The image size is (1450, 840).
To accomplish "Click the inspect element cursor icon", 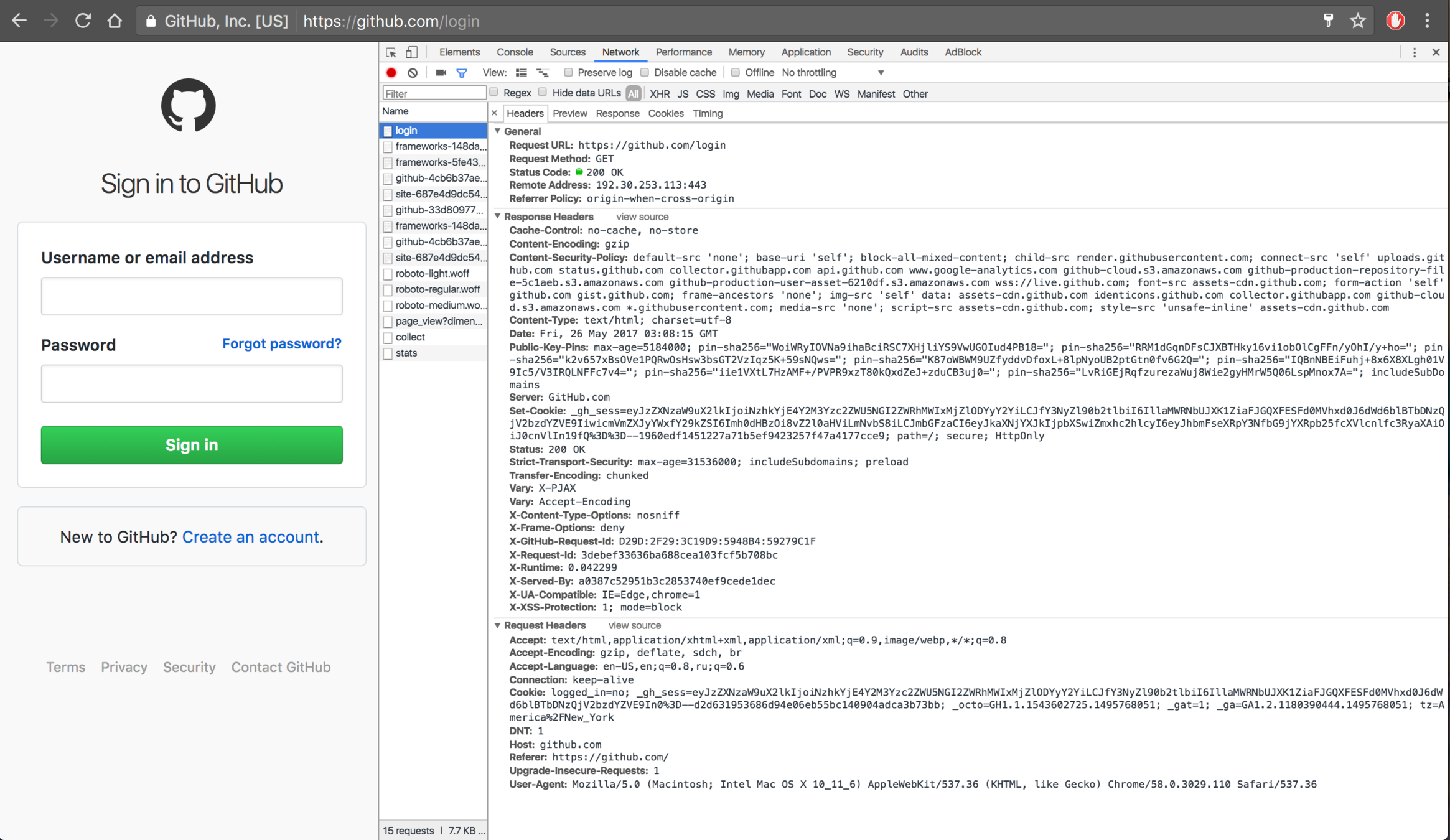I will click(391, 52).
